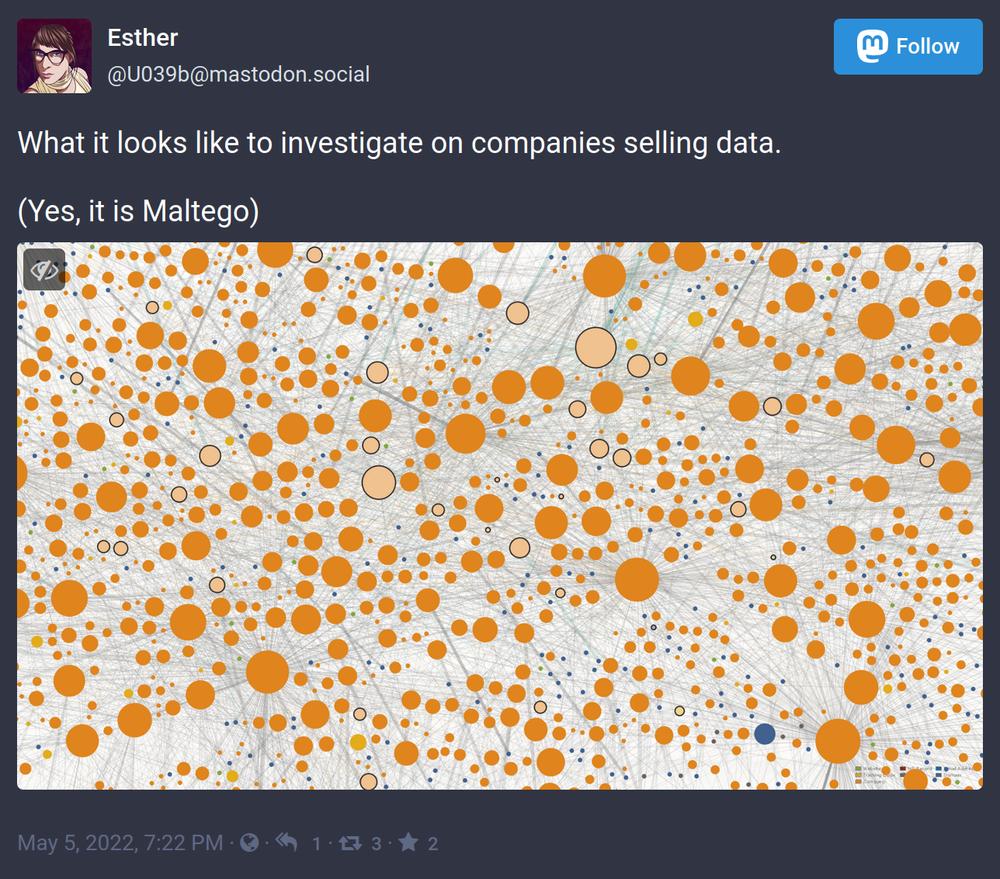Open the Esther display name link
The height and width of the screenshot is (879, 1000).
[142, 38]
